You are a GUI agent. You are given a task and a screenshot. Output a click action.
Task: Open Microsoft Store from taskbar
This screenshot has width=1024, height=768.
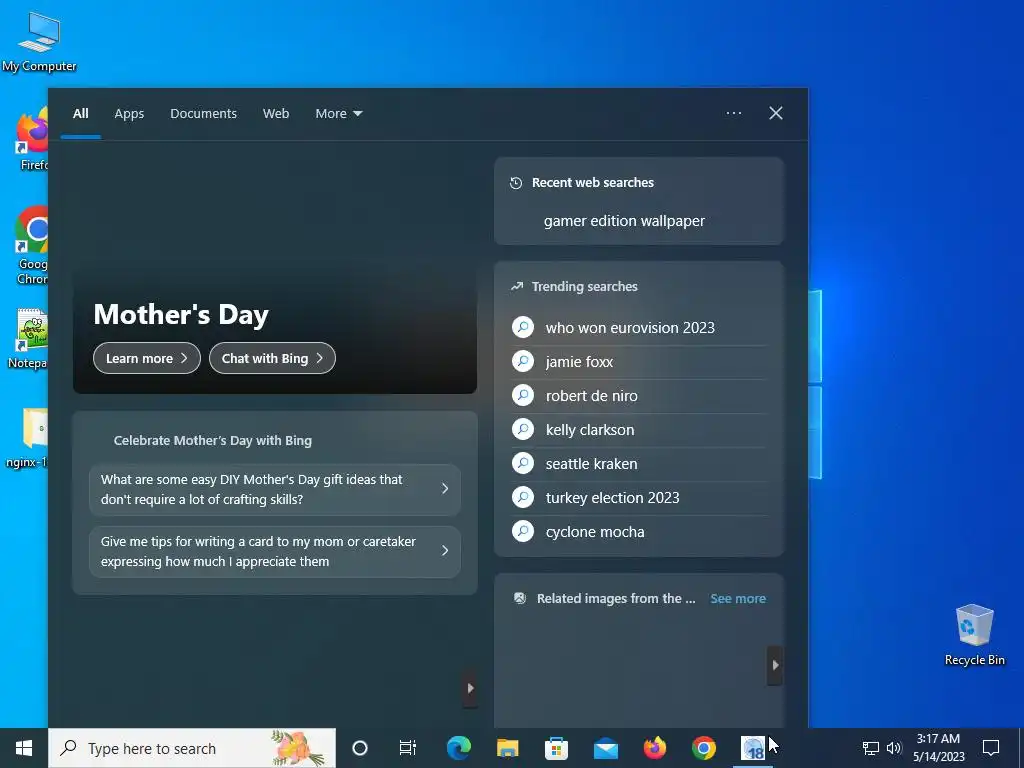tap(556, 748)
